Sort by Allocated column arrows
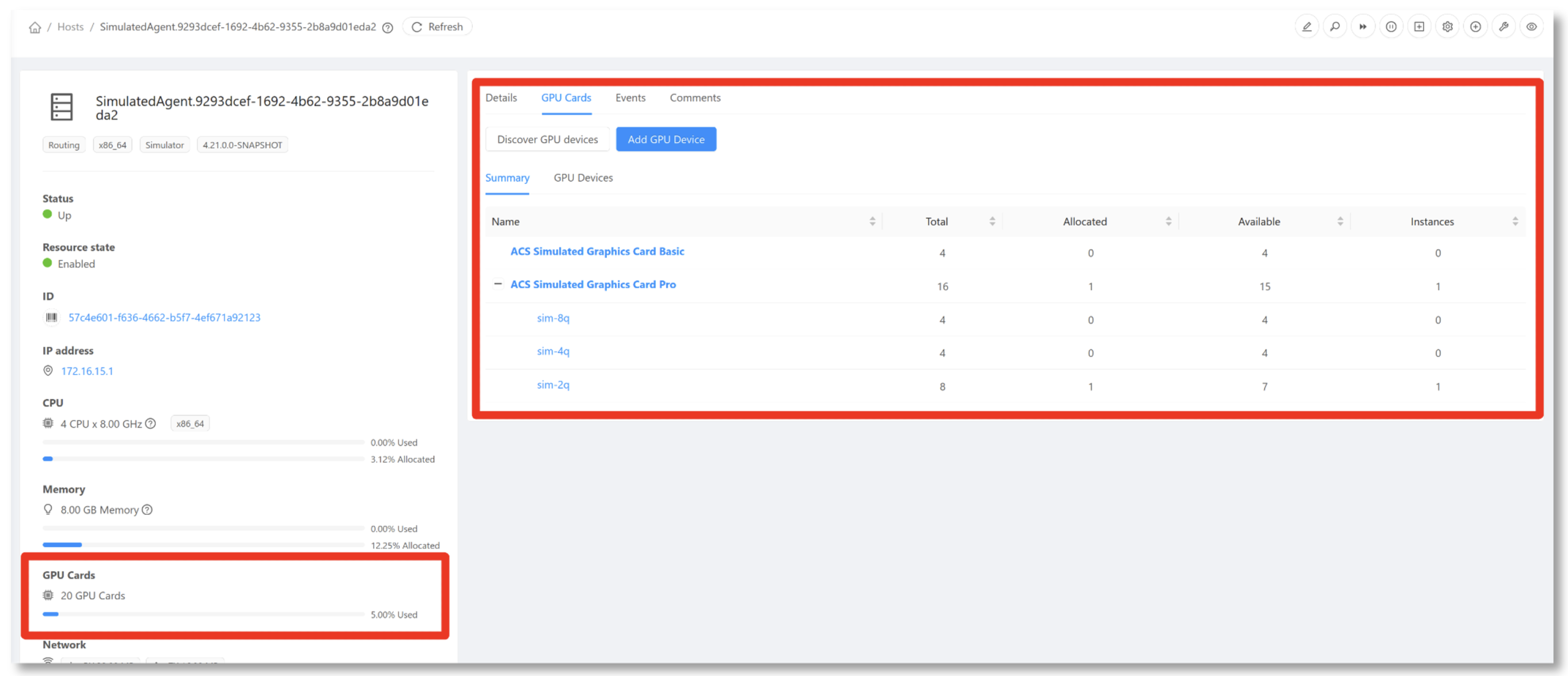 1168,221
